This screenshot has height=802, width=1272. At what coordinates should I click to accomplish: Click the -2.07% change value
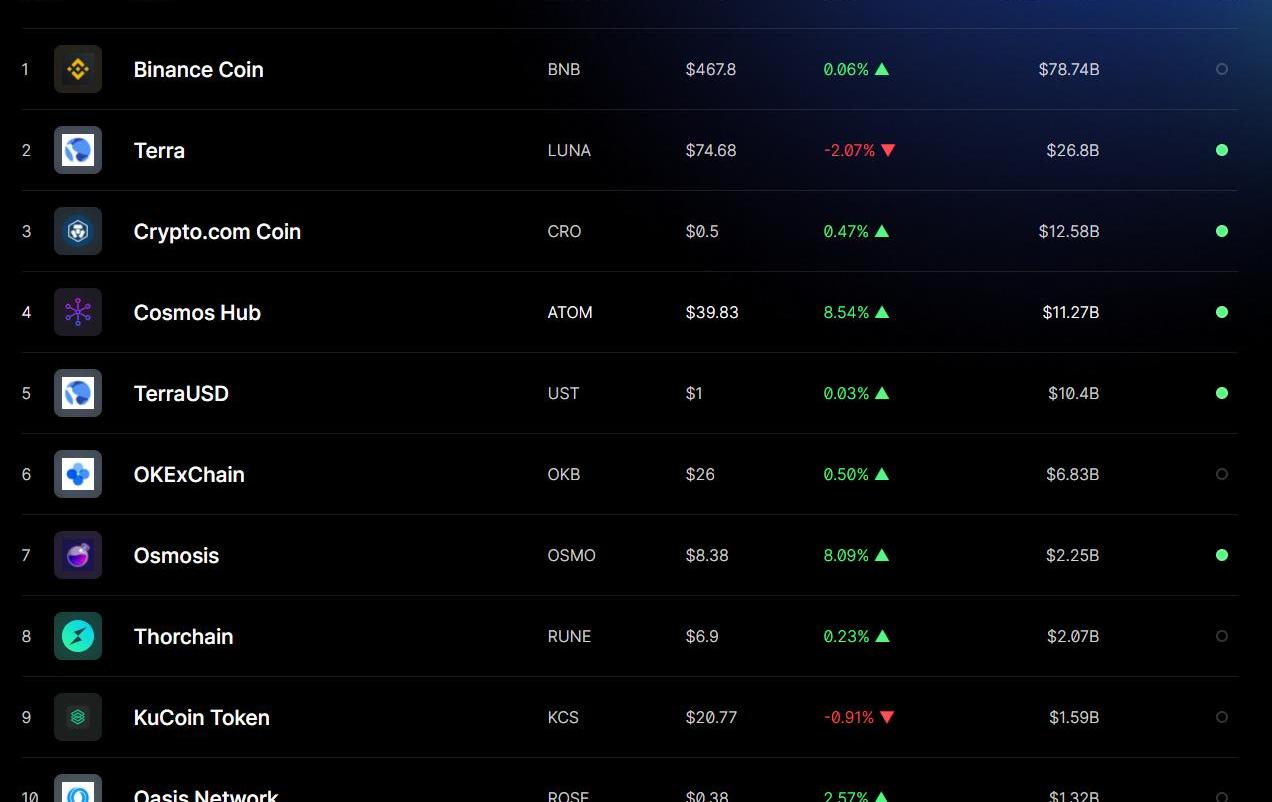pyautogui.click(x=849, y=150)
